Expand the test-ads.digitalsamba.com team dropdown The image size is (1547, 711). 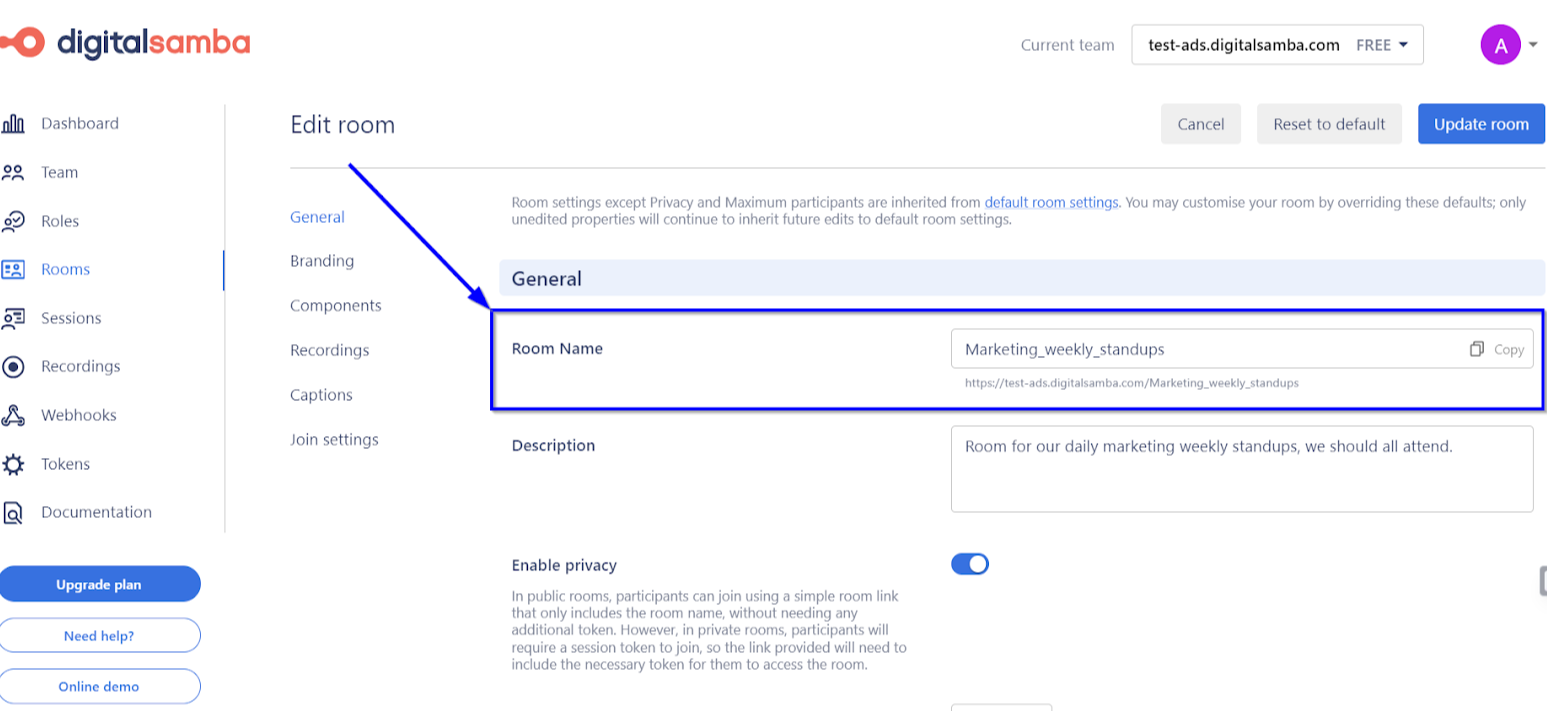point(1276,44)
